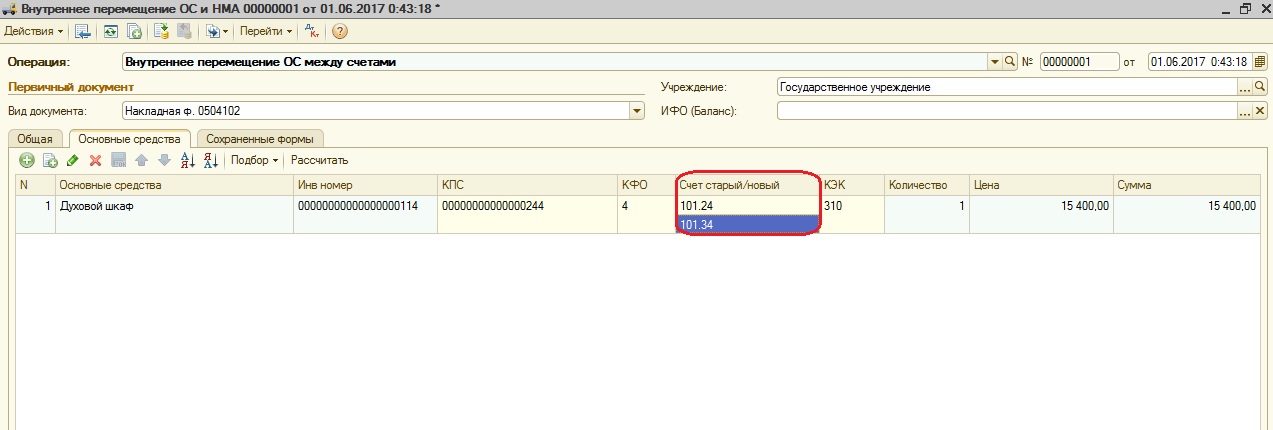Expand the Операция dropdown list
This screenshot has height=430, width=1273.
[994, 62]
